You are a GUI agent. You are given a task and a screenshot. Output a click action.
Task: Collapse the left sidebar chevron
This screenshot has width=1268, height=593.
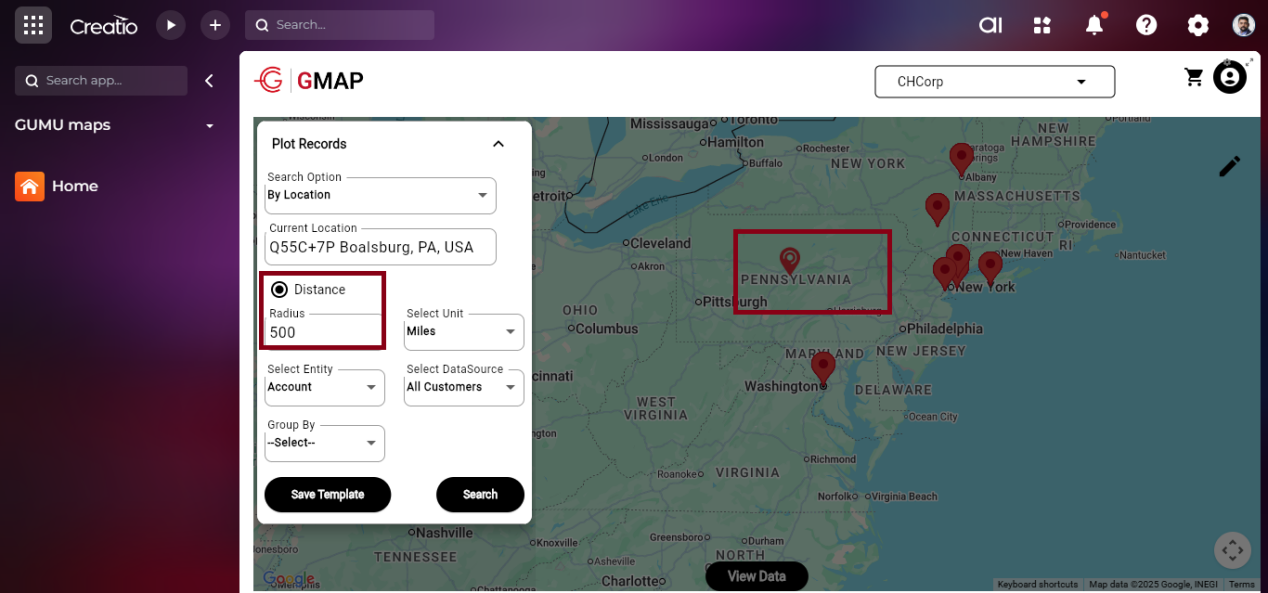(209, 81)
